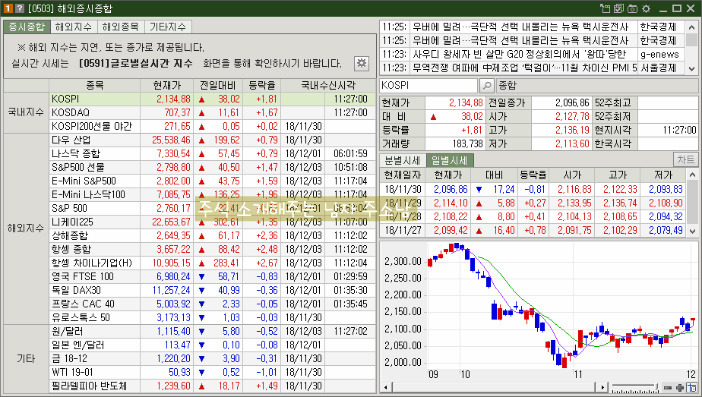The height and width of the screenshot is (397, 702).
Task: Click the chart zoom-in plus icon
Action: tap(680, 388)
